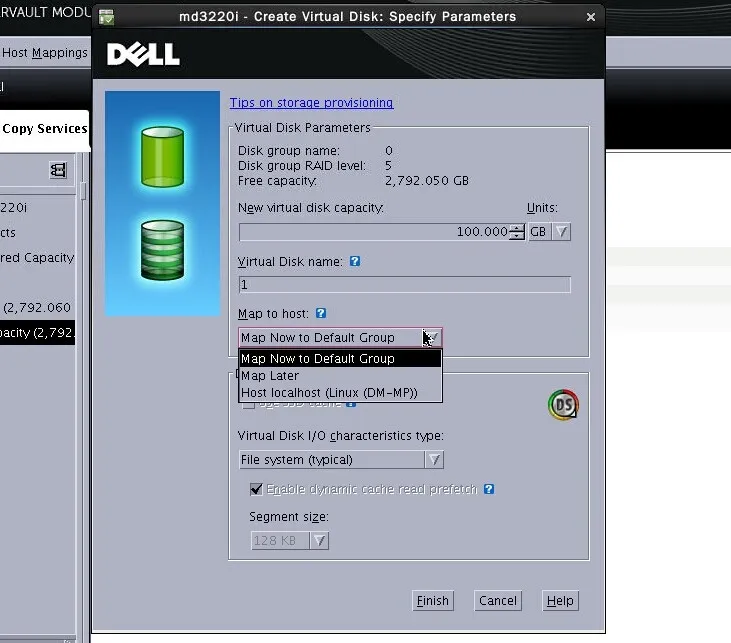Click the capacity spinner arrows
This screenshot has height=643, width=731.
click(x=517, y=232)
